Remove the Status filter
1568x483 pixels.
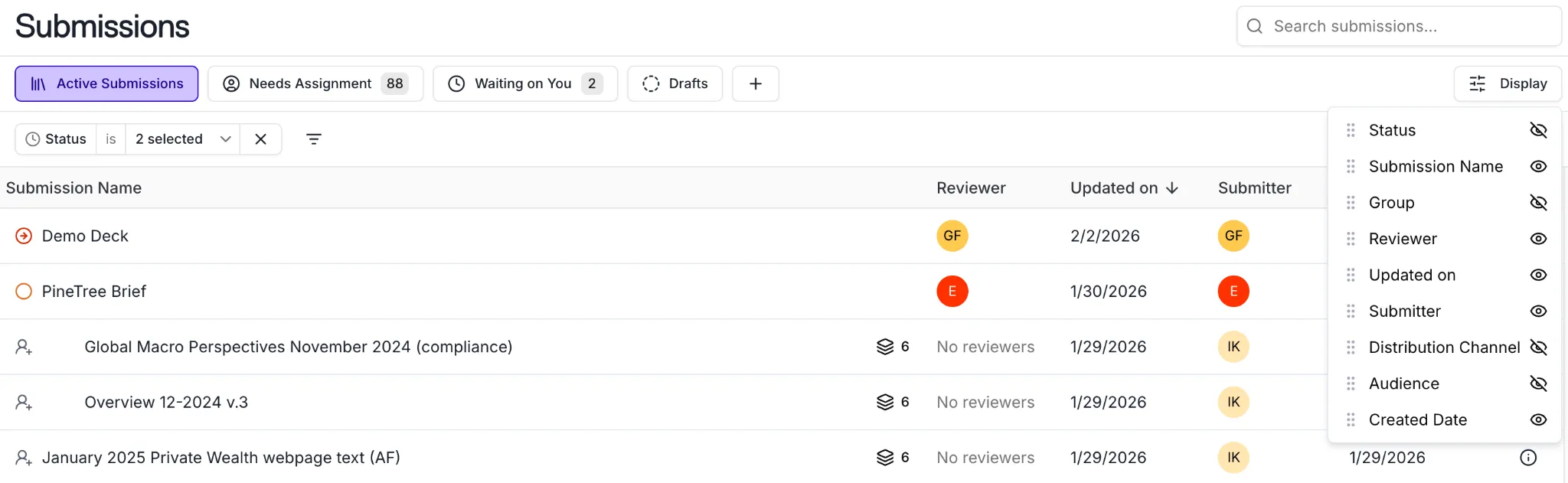261,139
